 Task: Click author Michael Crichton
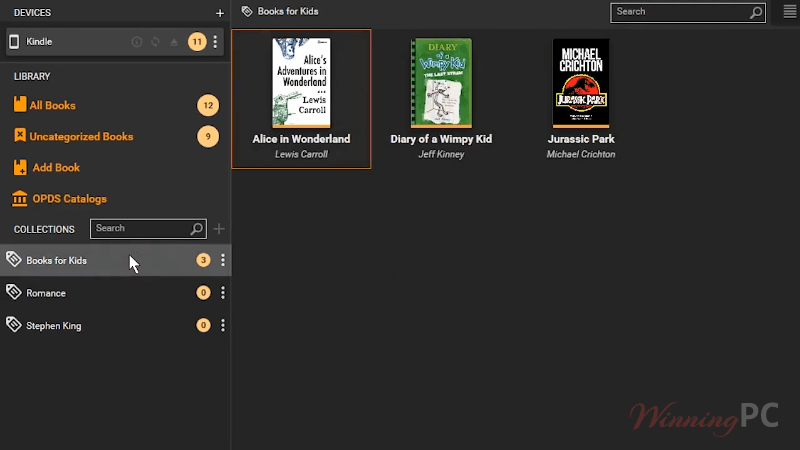(581, 154)
